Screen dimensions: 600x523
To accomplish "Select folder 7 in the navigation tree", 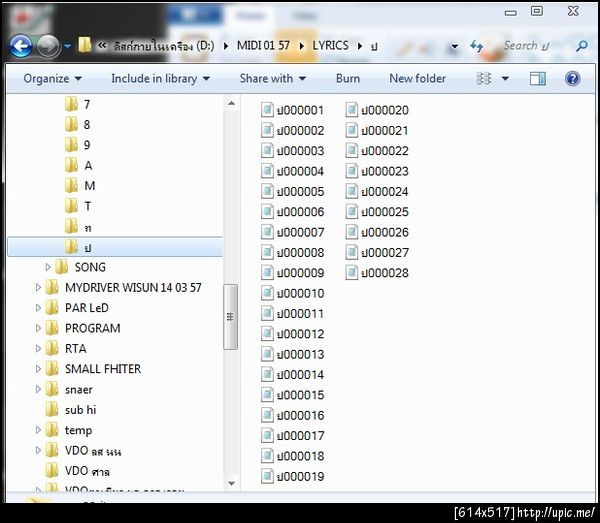I will pos(78,104).
